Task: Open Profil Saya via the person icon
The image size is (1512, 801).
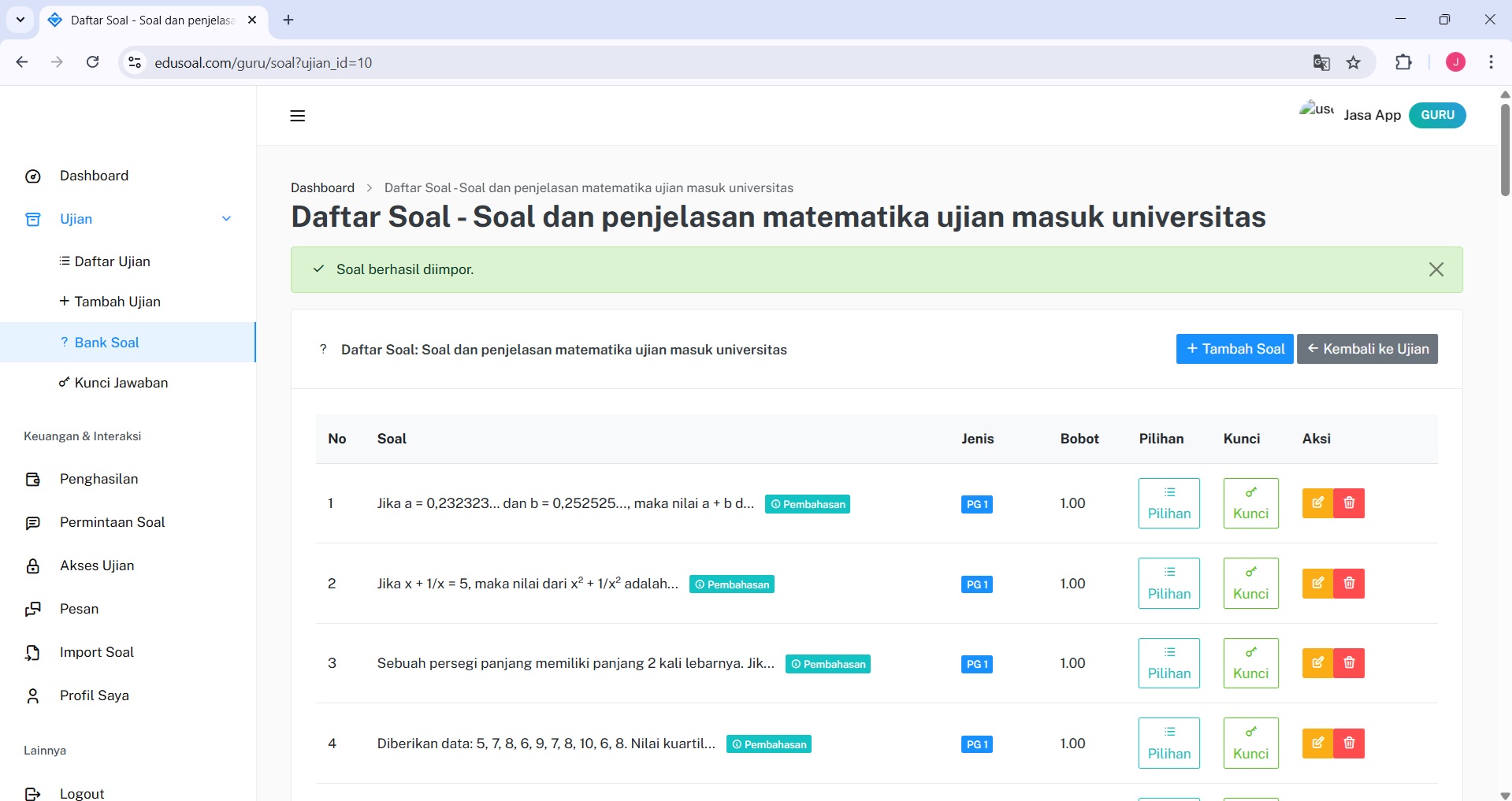Action: [32, 695]
